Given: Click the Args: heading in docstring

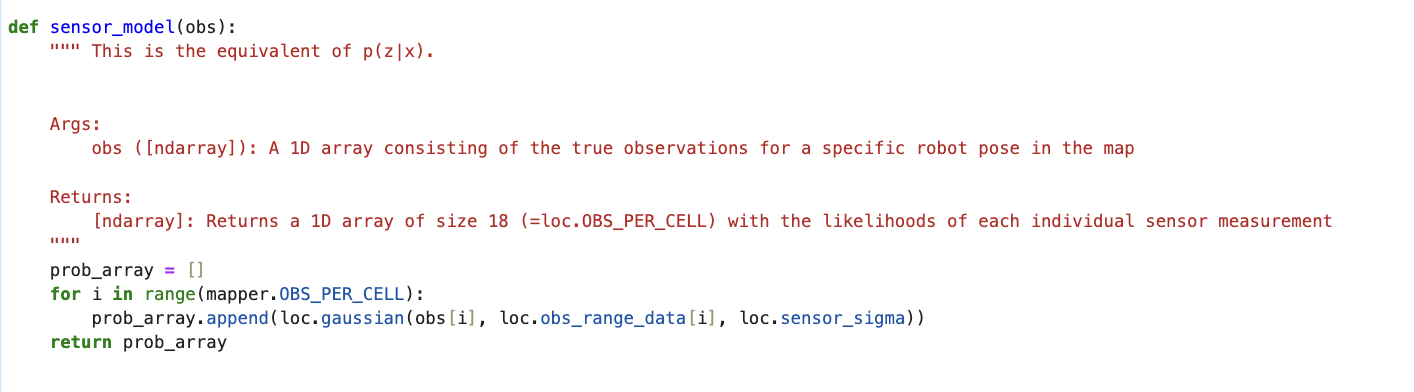Looking at the screenshot, I should tap(76, 124).
